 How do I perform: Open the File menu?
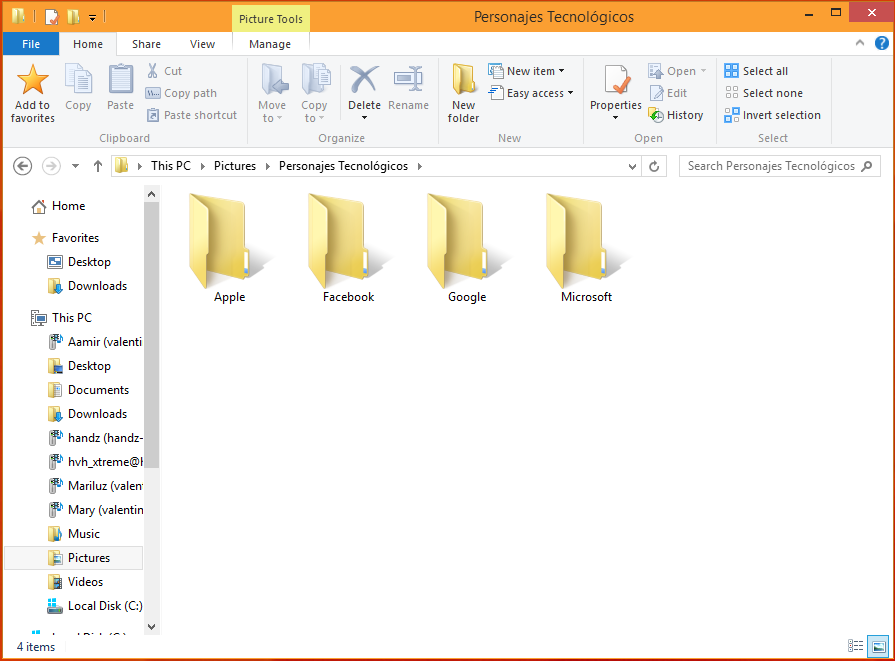pyautogui.click(x=31, y=44)
